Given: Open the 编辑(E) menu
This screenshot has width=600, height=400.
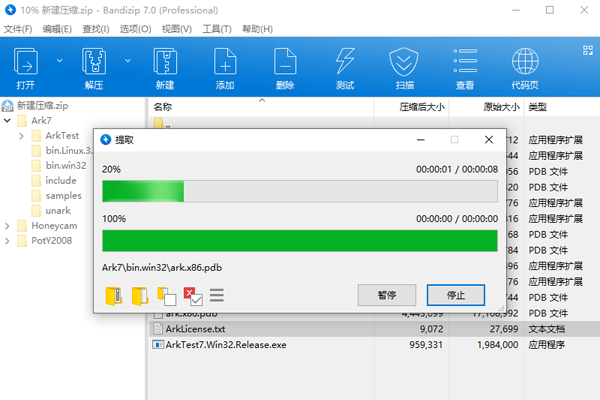Looking at the screenshot, I should pyautogui.click(x=57, y=29).
